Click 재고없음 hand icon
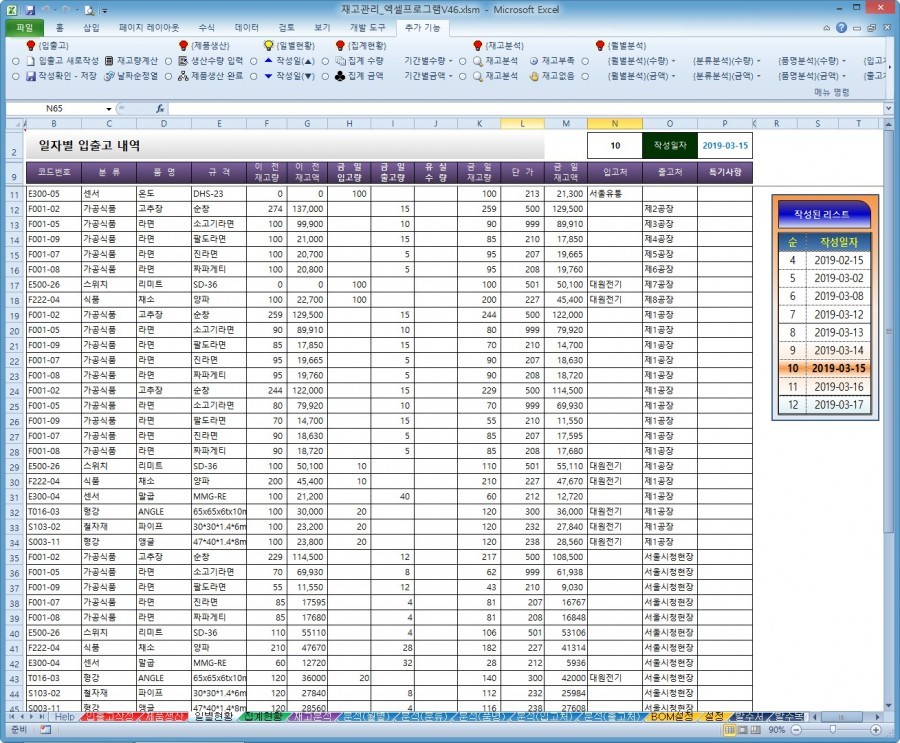 click(534, 76)
